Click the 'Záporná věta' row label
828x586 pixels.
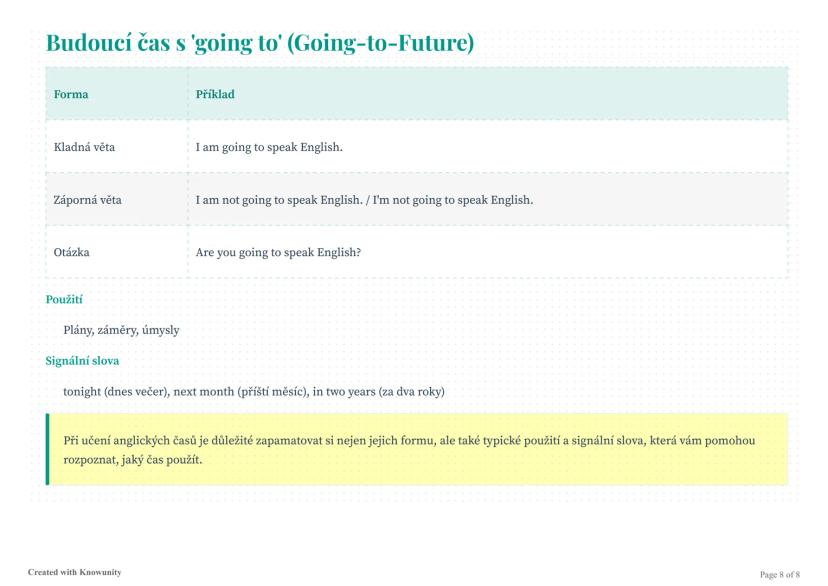[x=88, y=199]
